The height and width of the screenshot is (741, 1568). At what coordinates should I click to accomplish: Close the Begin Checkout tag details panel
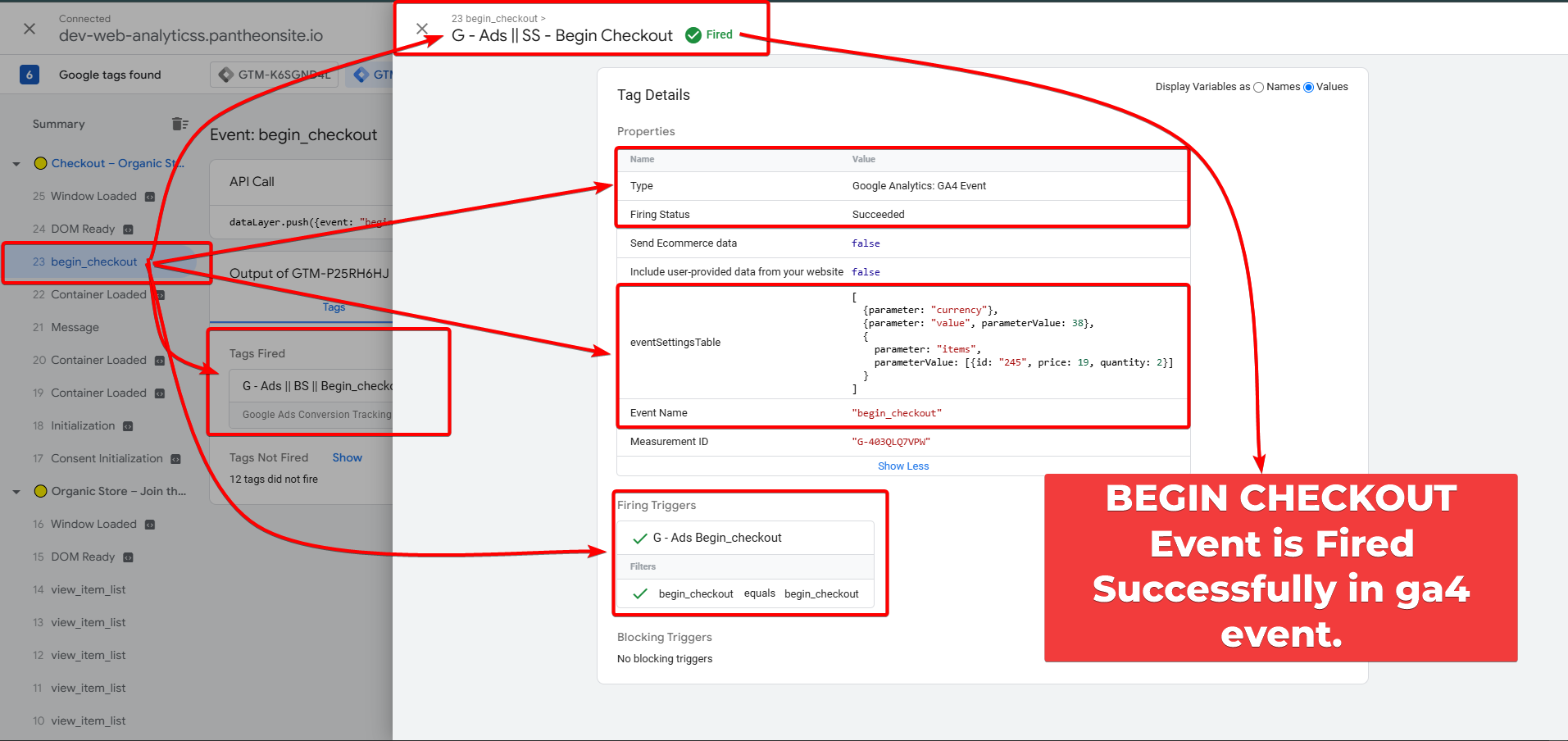422,29
